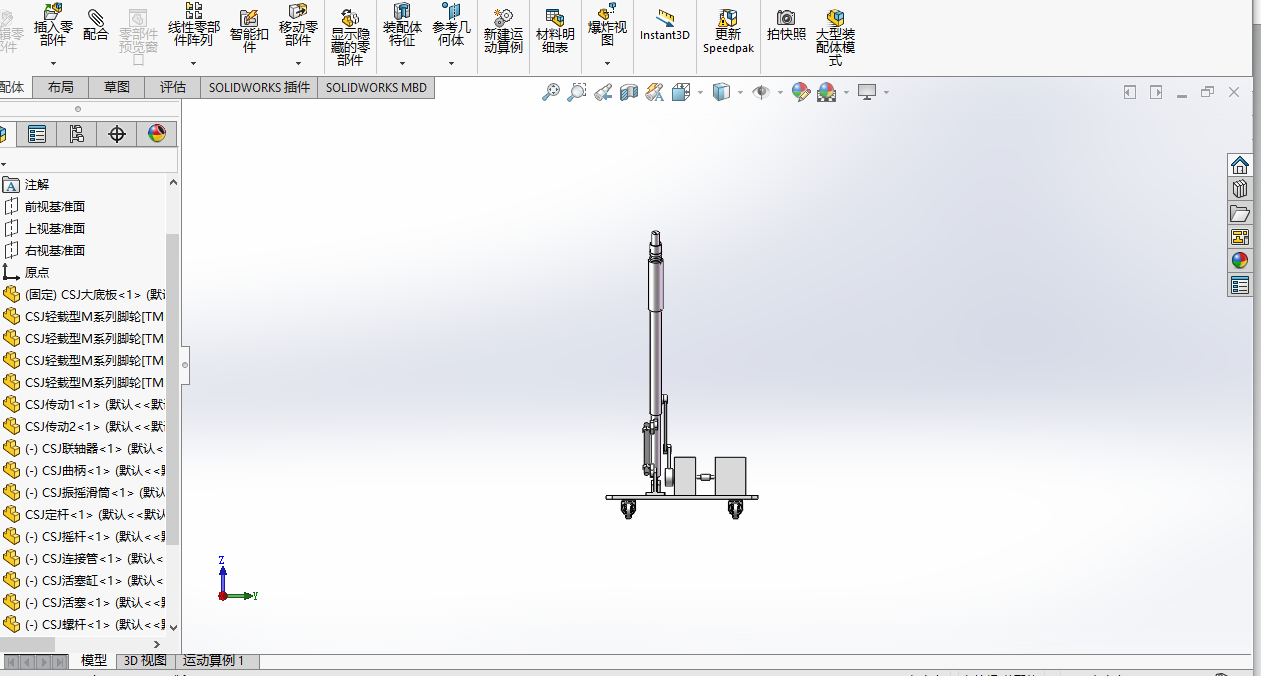
Task: Toggle 大型装配体模式 Large Assembly Mode
Action: tap(835, 38)
